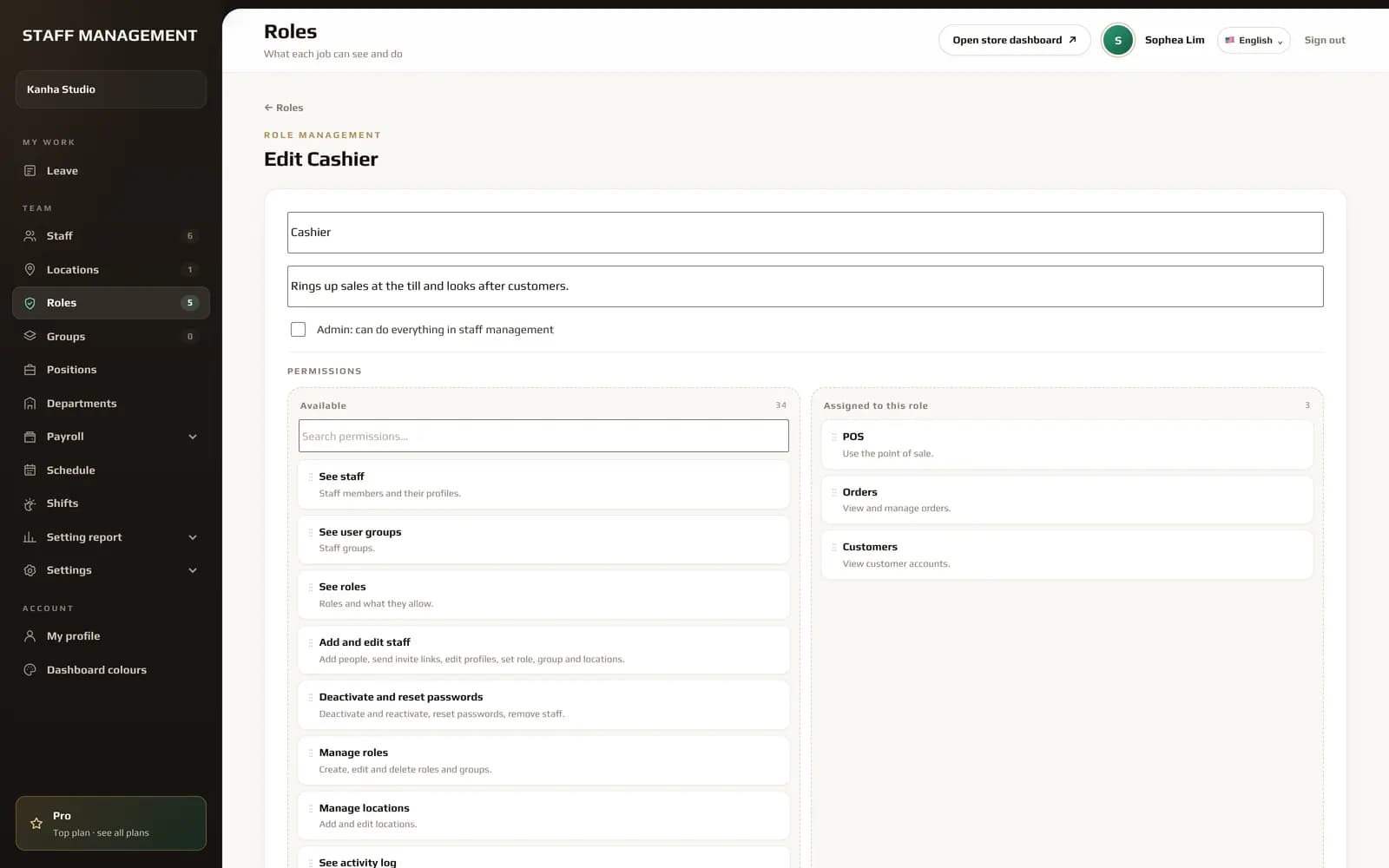Open My profile link
Image resolution: width=1389 pixels, height=868 pixels.
click(111, 636)
